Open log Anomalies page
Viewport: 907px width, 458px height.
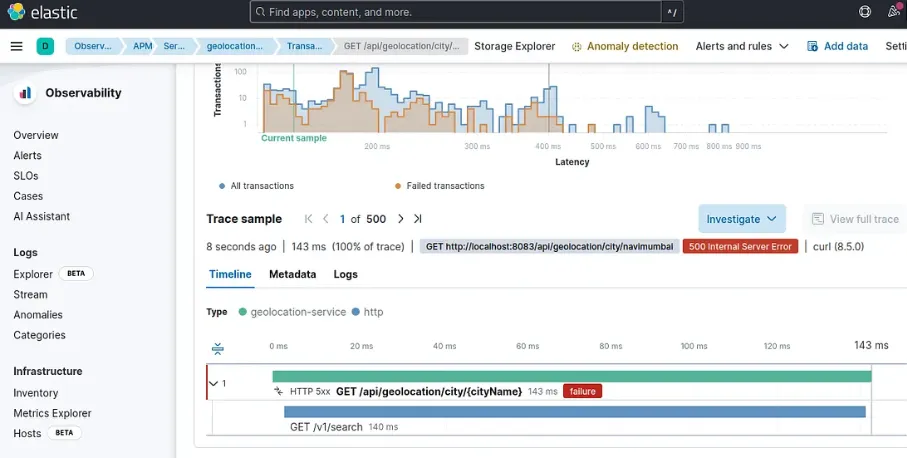pos(38,315)
